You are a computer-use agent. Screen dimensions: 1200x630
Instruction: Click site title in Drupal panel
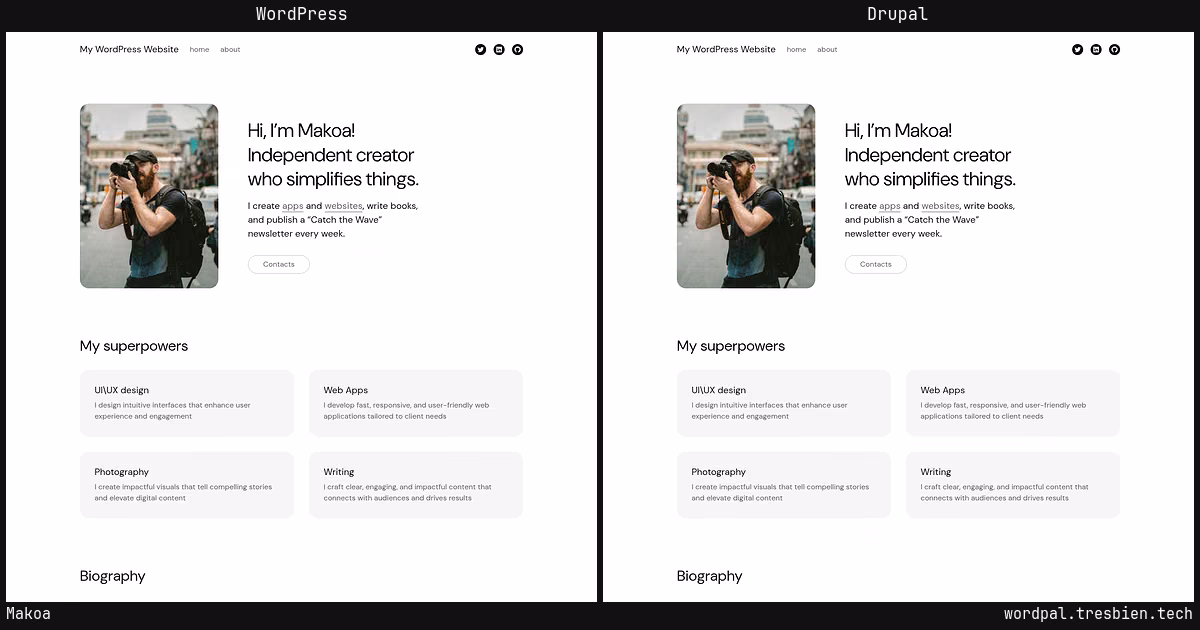[x=726, y=49]
